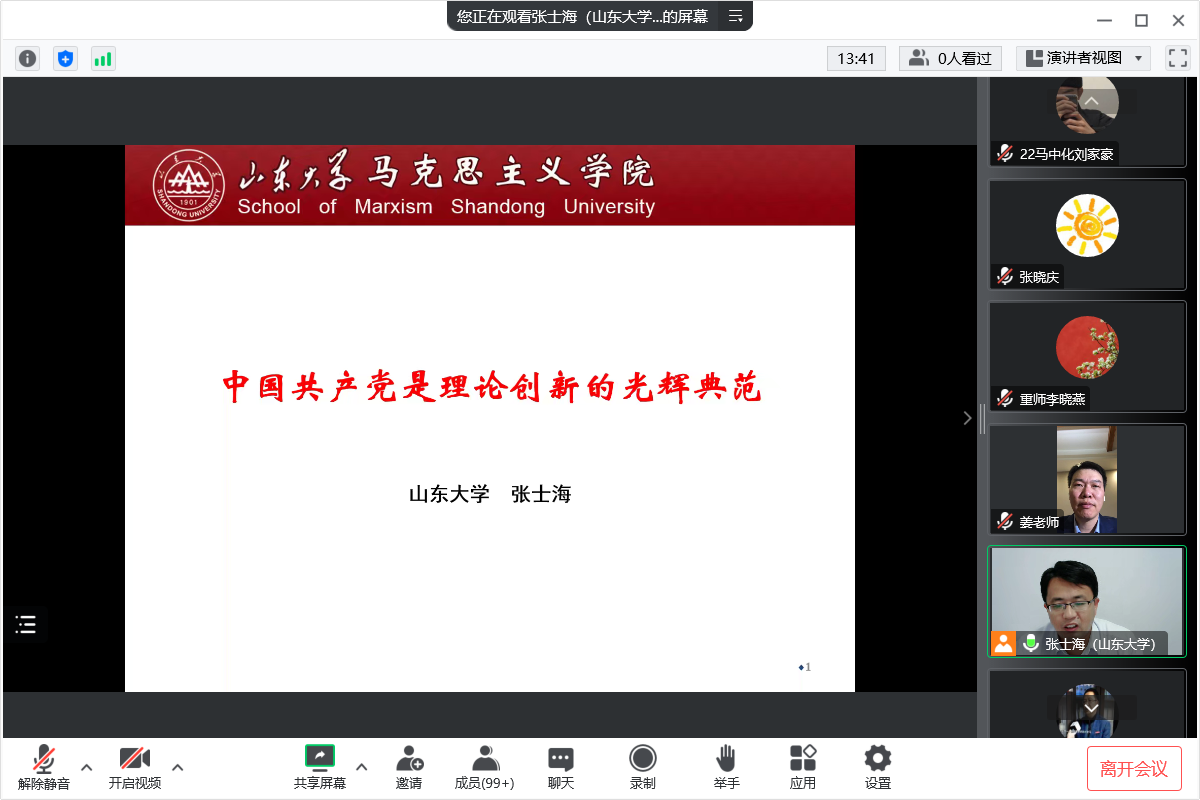Open the members list (99+)
Screen dimensions: 1200x800
[x=485, y=767]
